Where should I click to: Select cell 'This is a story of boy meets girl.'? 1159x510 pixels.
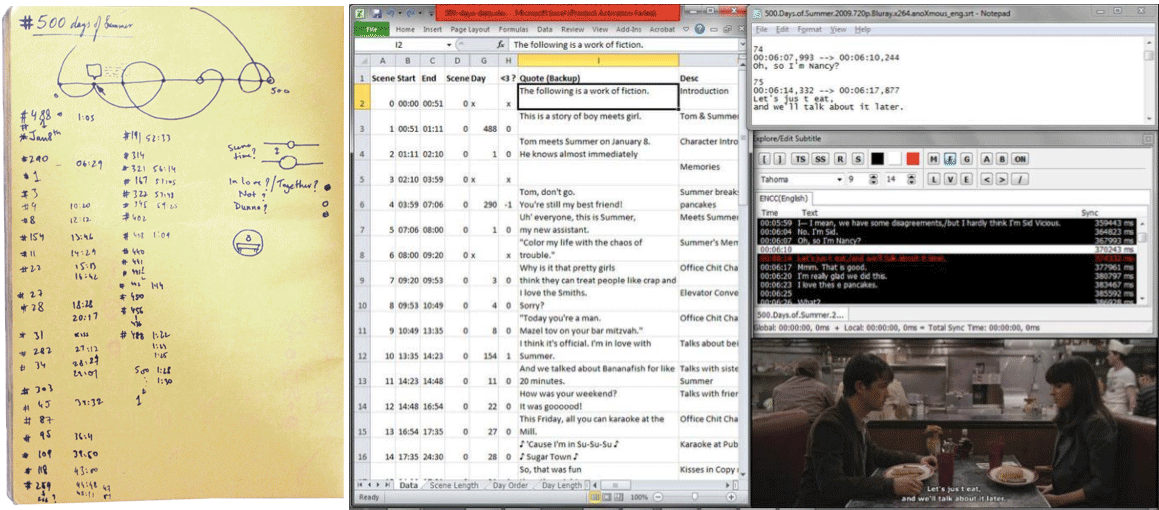point(597,123)
